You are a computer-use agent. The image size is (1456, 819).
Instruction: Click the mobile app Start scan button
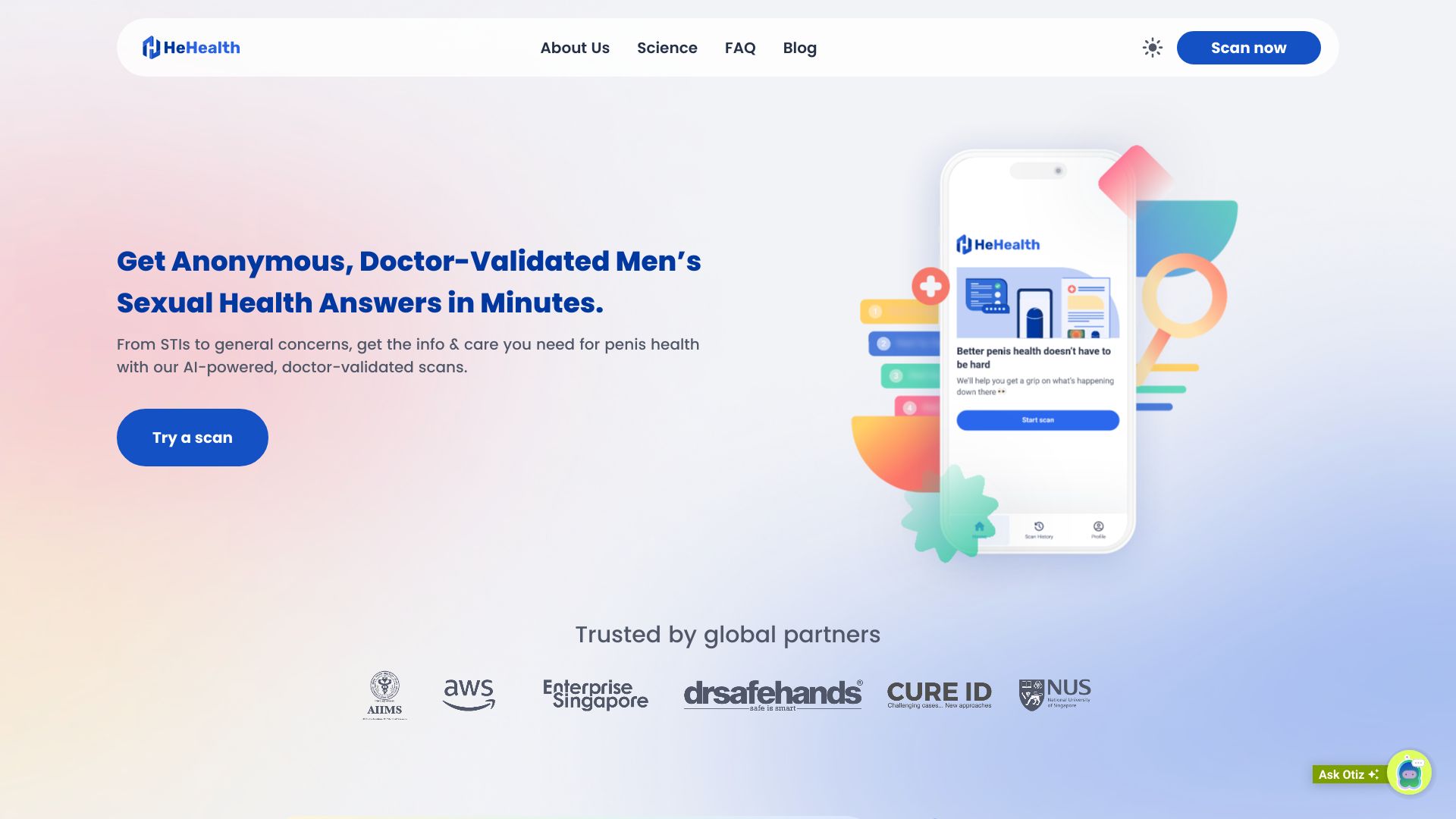(1037, 420)
